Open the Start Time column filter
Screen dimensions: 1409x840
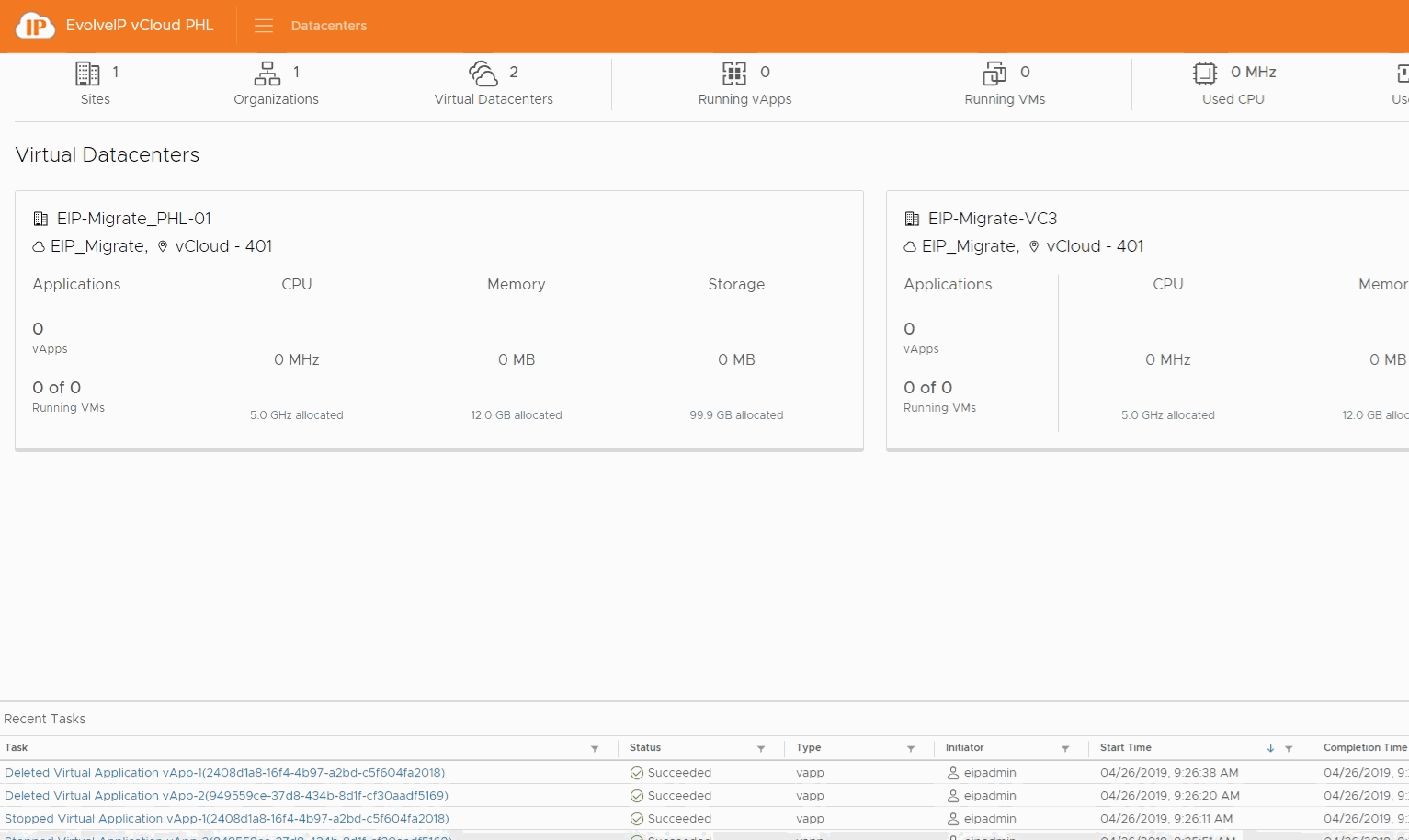1289,749
